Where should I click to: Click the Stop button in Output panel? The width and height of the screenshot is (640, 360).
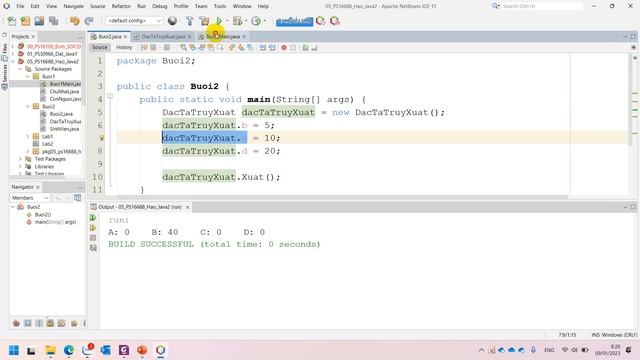93,238
